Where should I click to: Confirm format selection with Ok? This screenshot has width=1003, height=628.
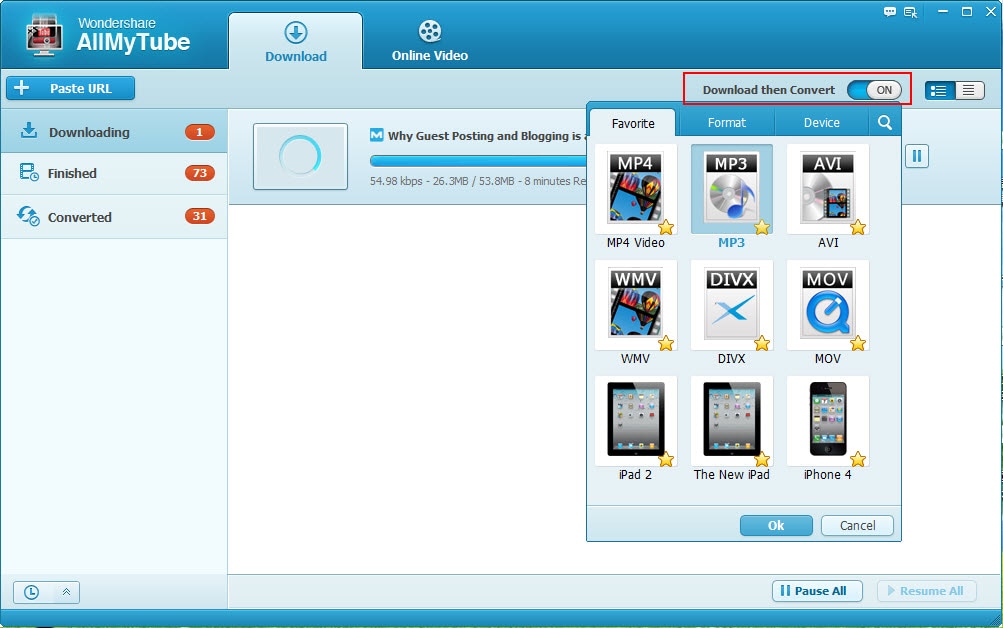pyautogui.click(x=776, y=526)
